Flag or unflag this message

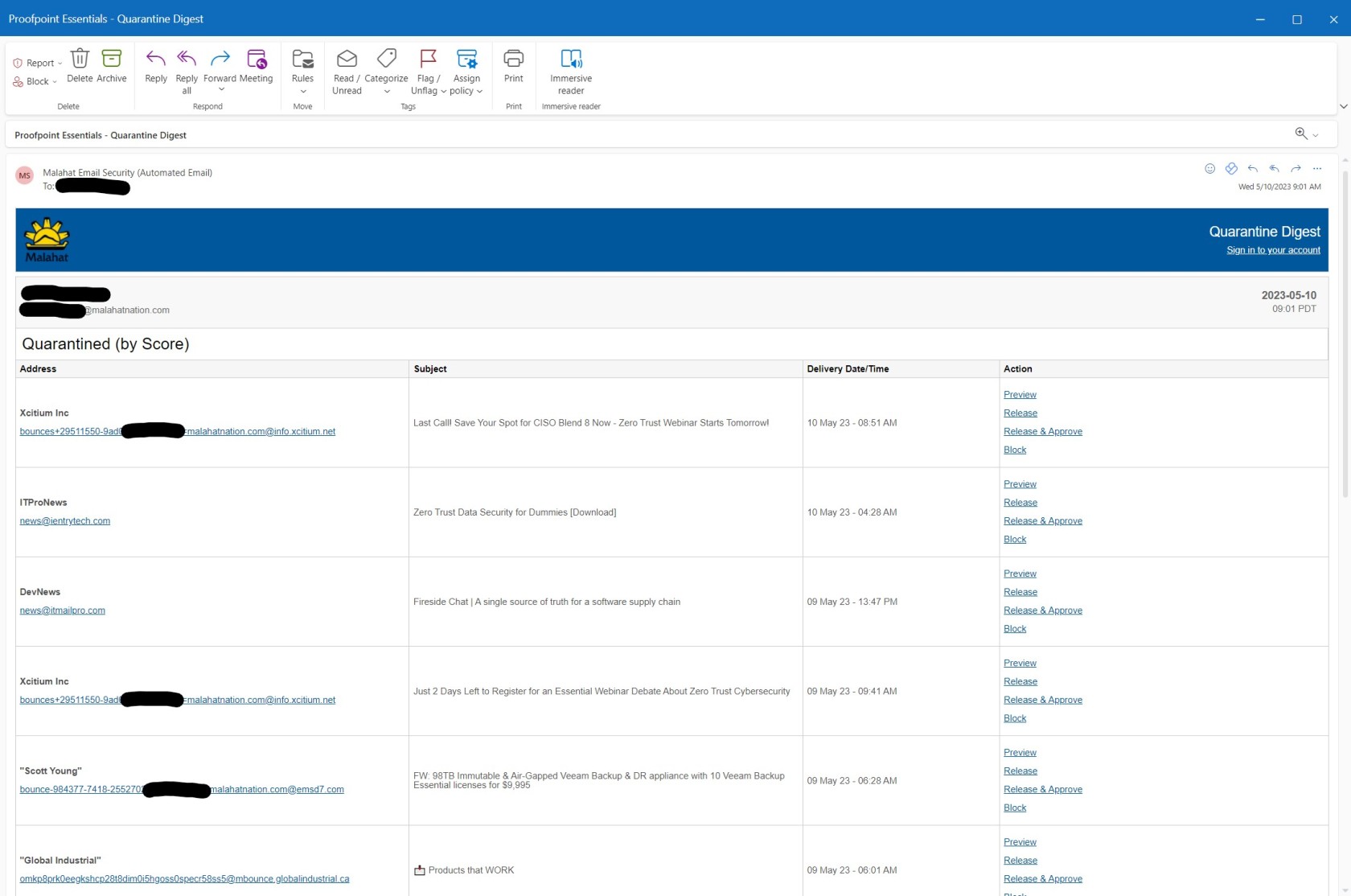pyautogui.click(x=428, y=71)
